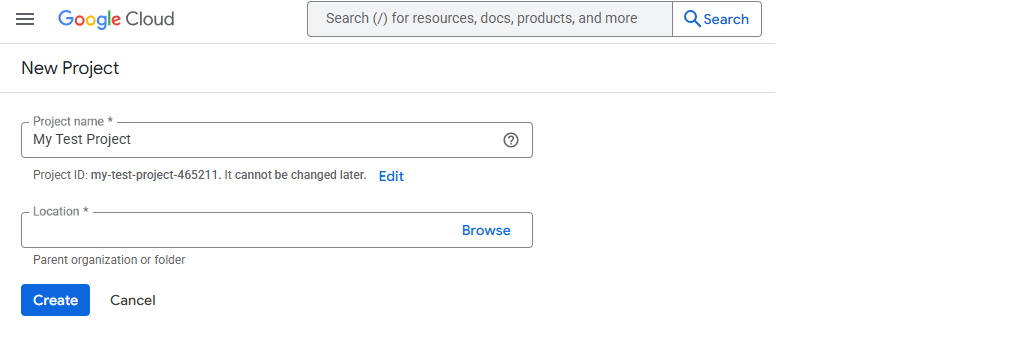Click the Parent organization or folder hint
The height and width of the screenshot is (362, 1032).
pyautogui.click(x=109, y=260)
